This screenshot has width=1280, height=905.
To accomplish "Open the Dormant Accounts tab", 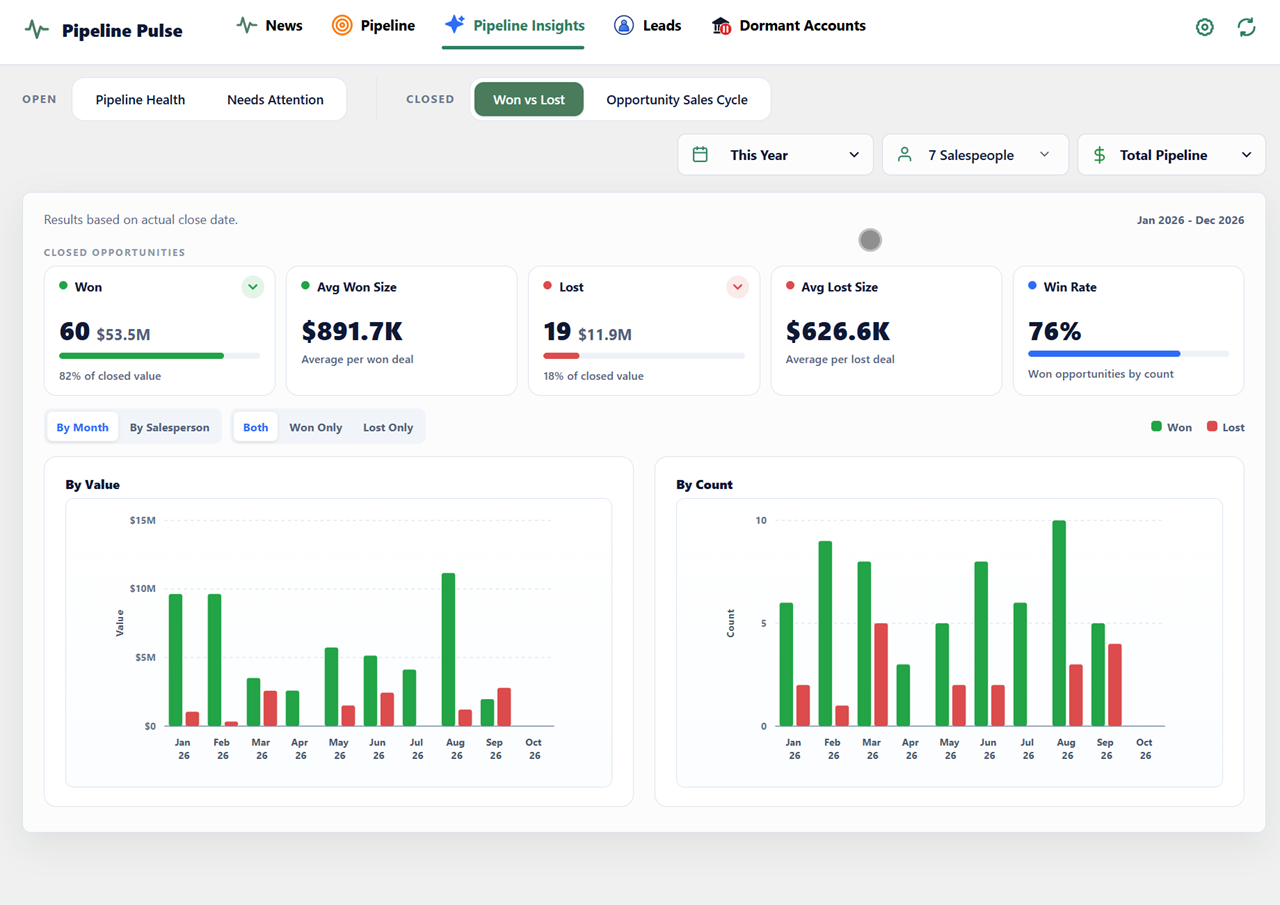I will 788,26.
